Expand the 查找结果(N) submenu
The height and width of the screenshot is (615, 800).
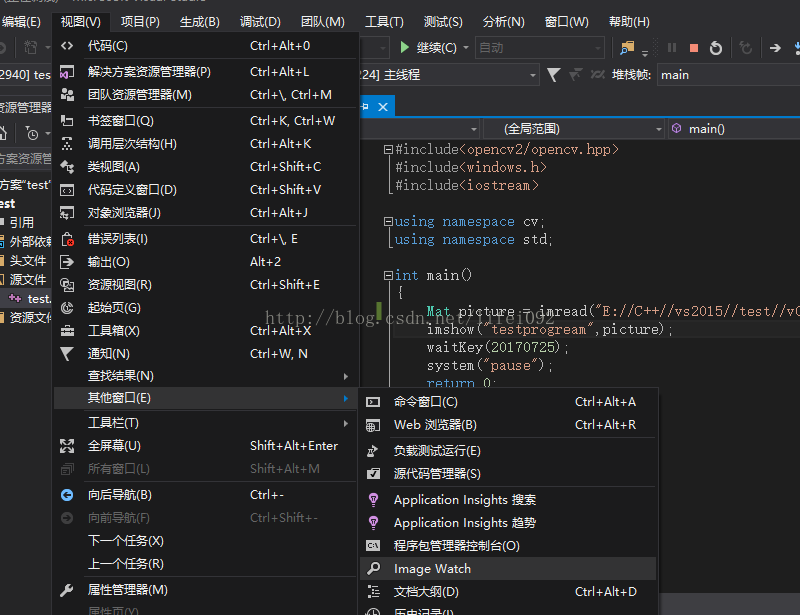pyautogui.click(x=205, y=376)
